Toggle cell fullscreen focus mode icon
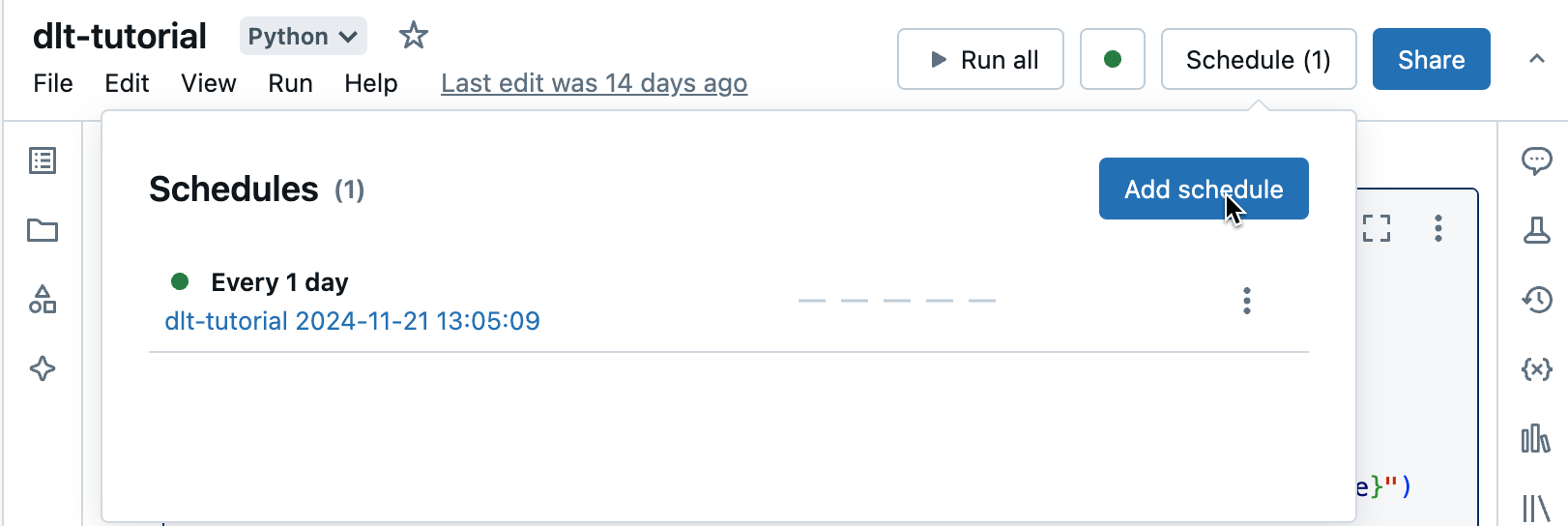1568x526 pixels. (x=1377, y=228)
